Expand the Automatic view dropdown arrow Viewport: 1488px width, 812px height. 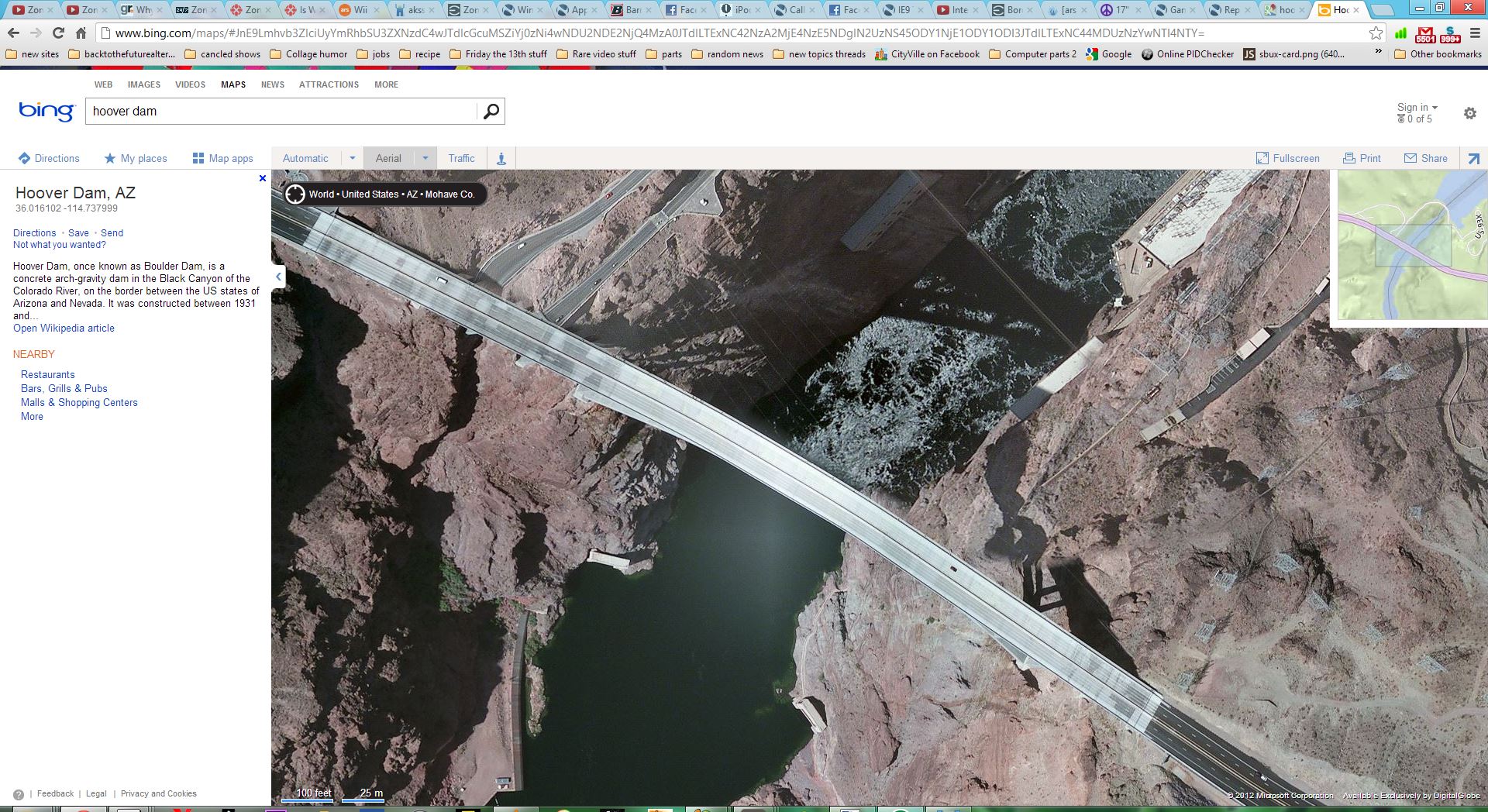click(x=352, y=158)
